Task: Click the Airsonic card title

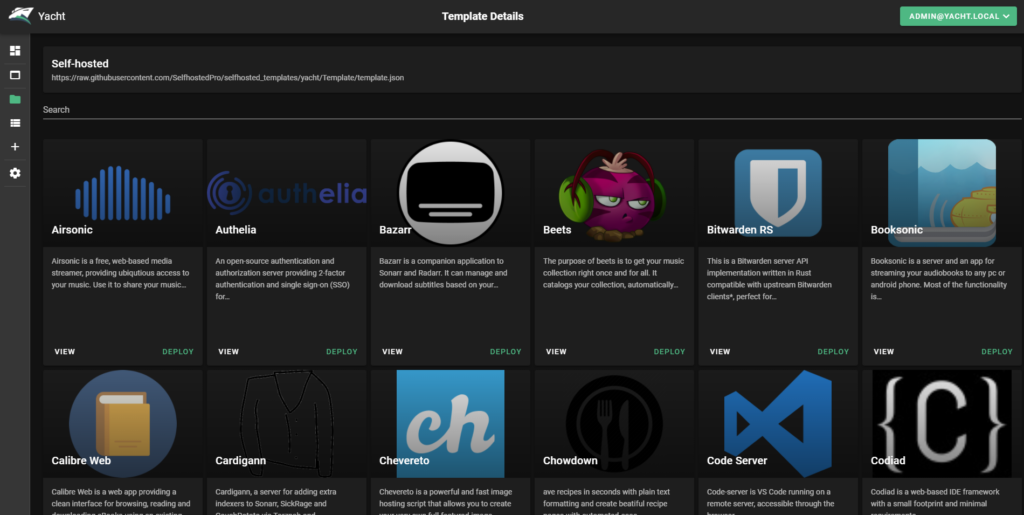Action: point(72,230)
